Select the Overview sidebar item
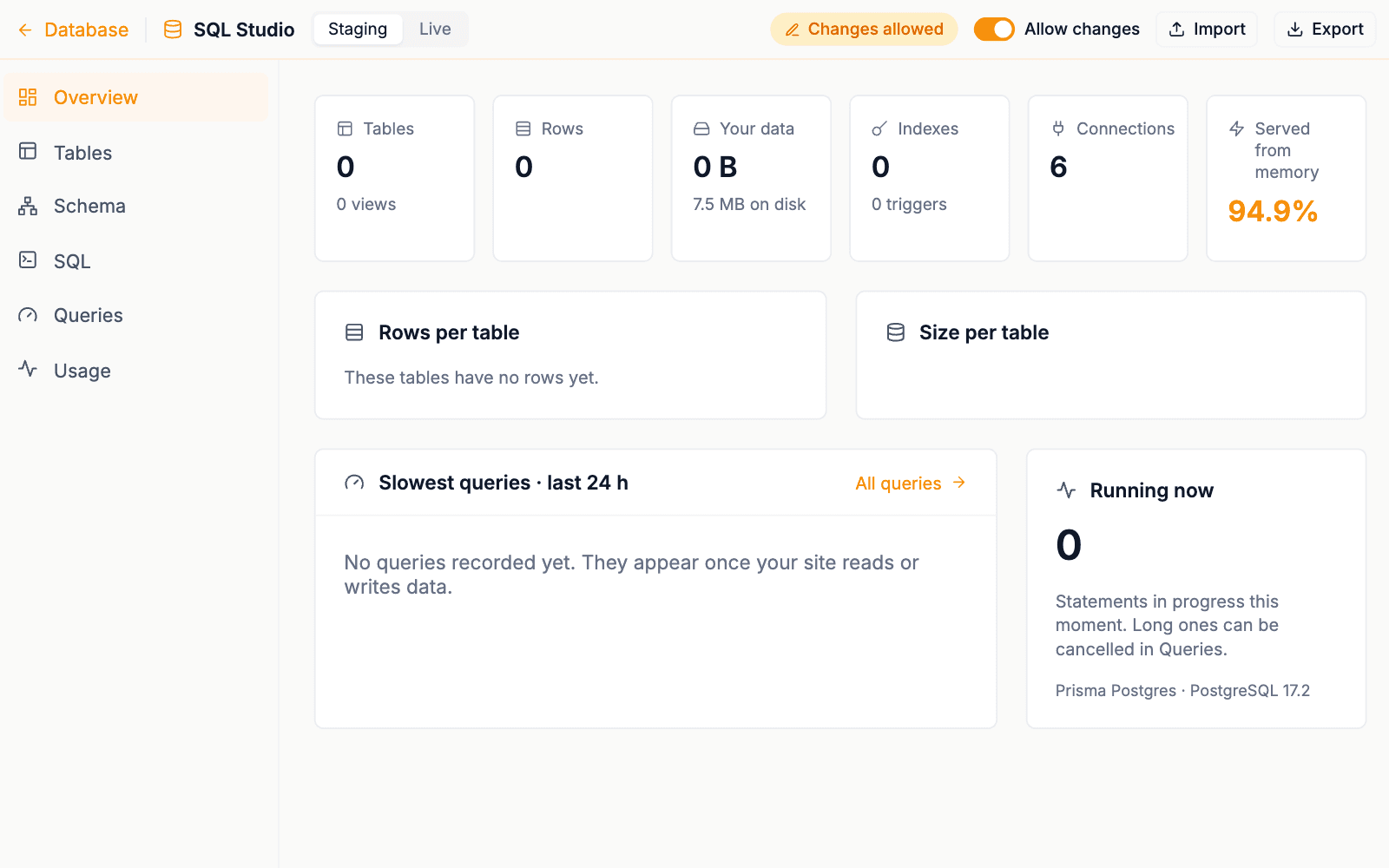Screen dimensions: 1389x868 tap(136, 97)
